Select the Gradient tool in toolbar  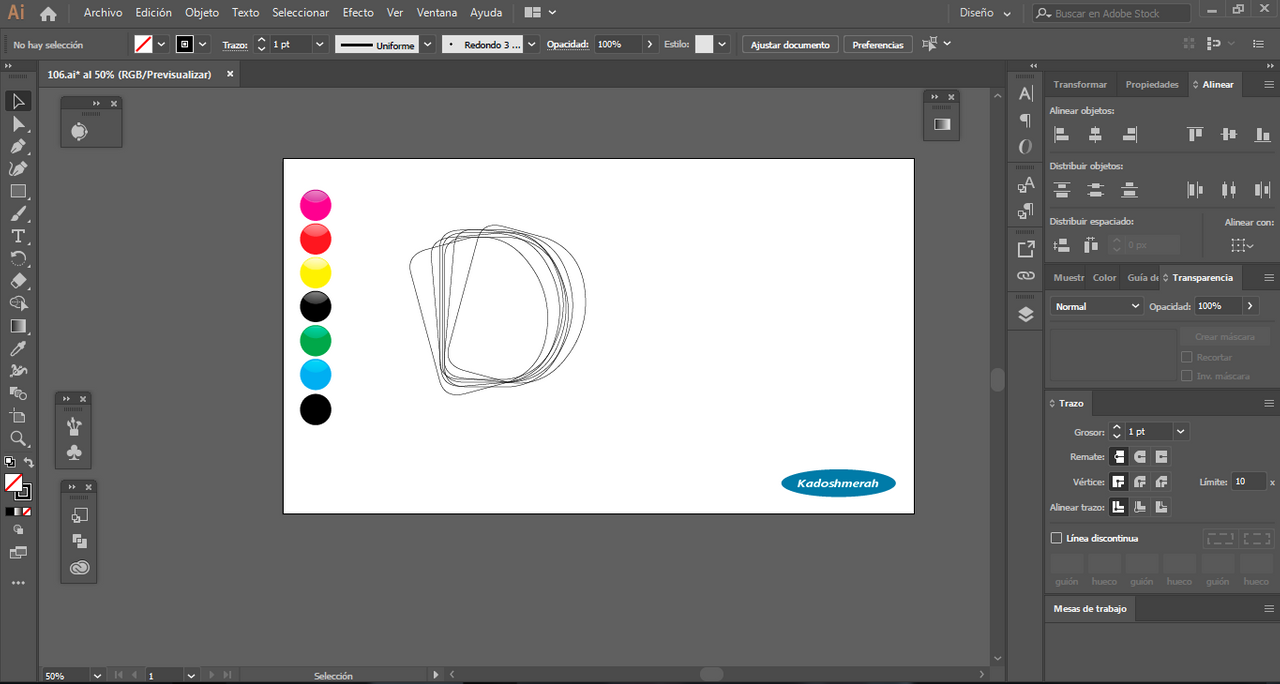tap(18, 326)
